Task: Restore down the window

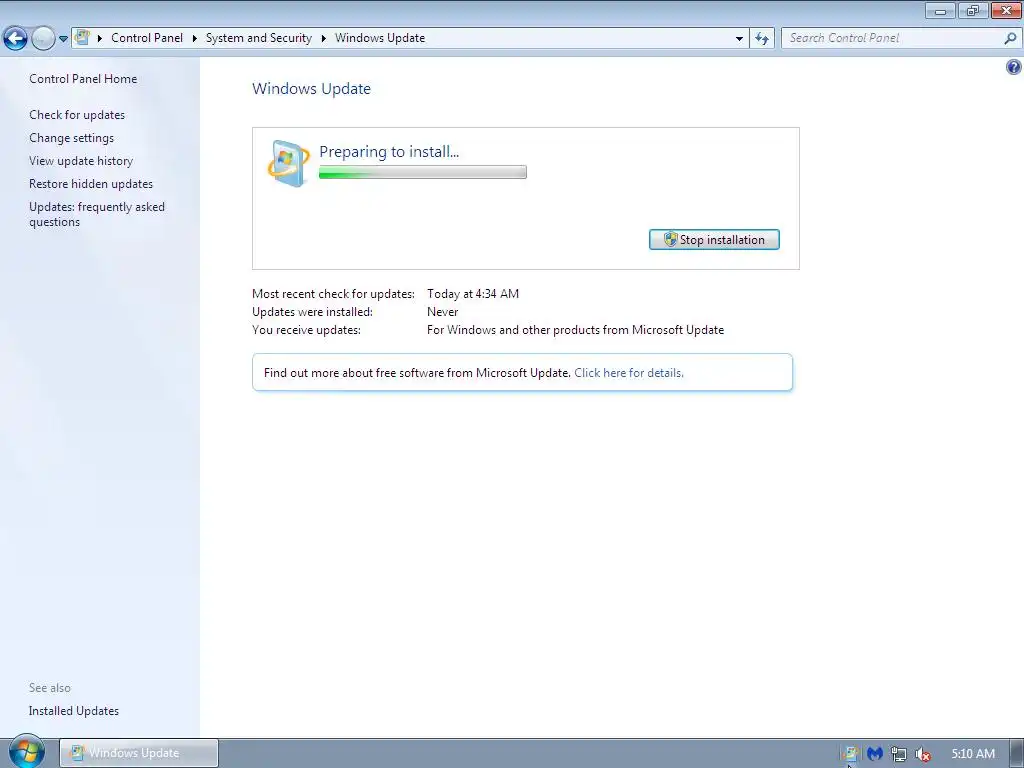Action: click(x=973, y=10)
